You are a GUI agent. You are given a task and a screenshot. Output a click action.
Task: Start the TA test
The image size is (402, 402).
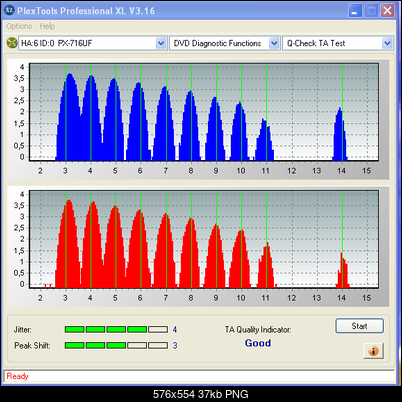point(359,326)
